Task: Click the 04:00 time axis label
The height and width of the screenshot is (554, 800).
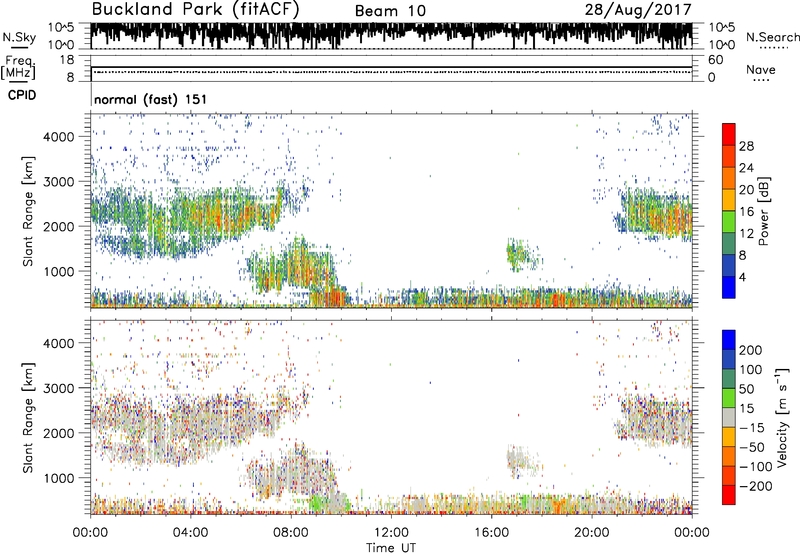Action: [190, 533]
